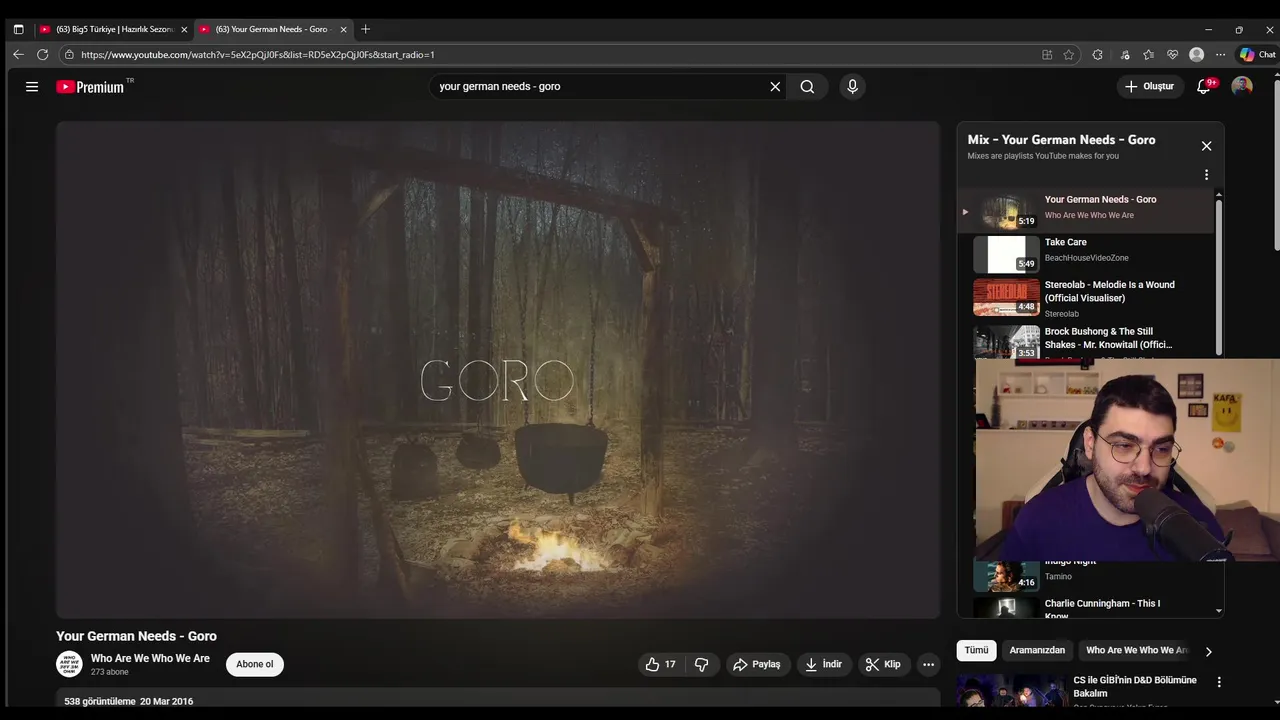Open Who Are We Who We Are channel name
This screenshot has height=720, width=1280.
(150, 658)
